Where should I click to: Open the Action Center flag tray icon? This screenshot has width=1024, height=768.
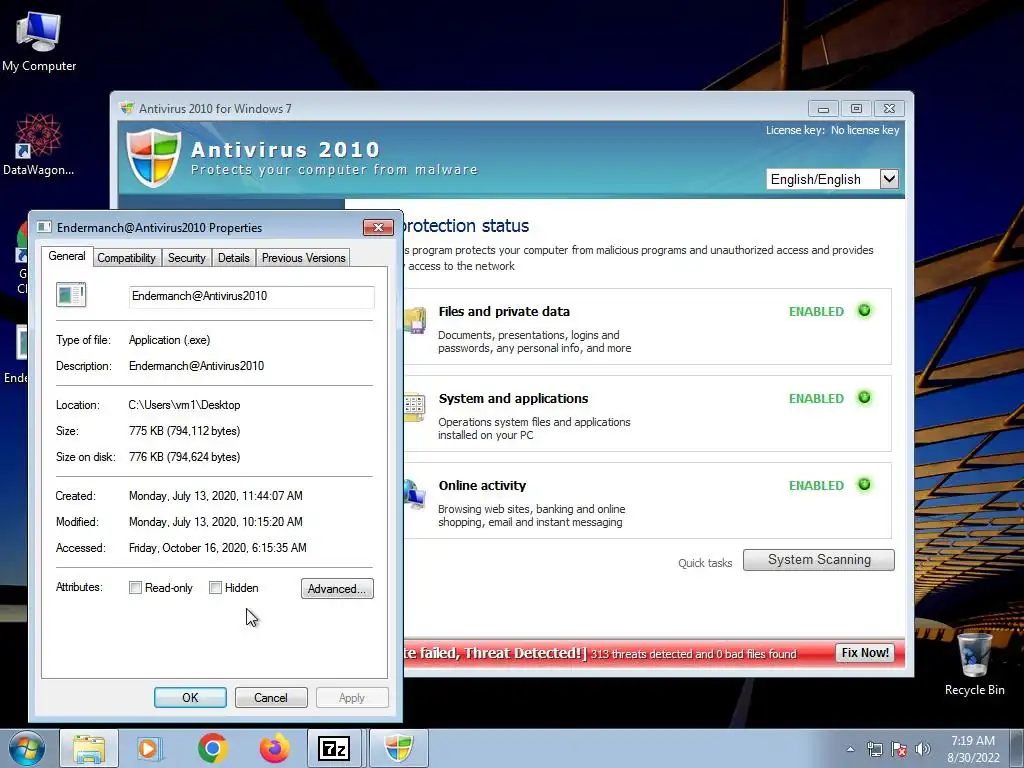click(x=899, y=750)
